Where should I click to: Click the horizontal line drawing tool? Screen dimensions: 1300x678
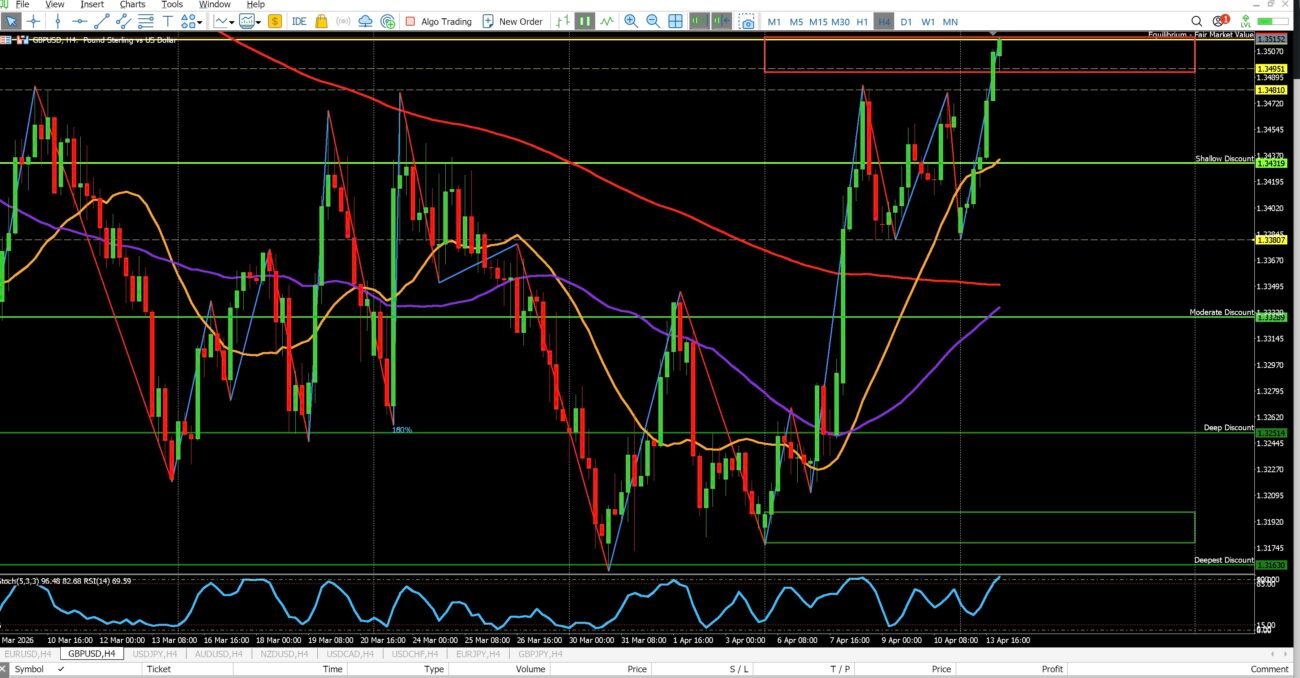point(80,21)
